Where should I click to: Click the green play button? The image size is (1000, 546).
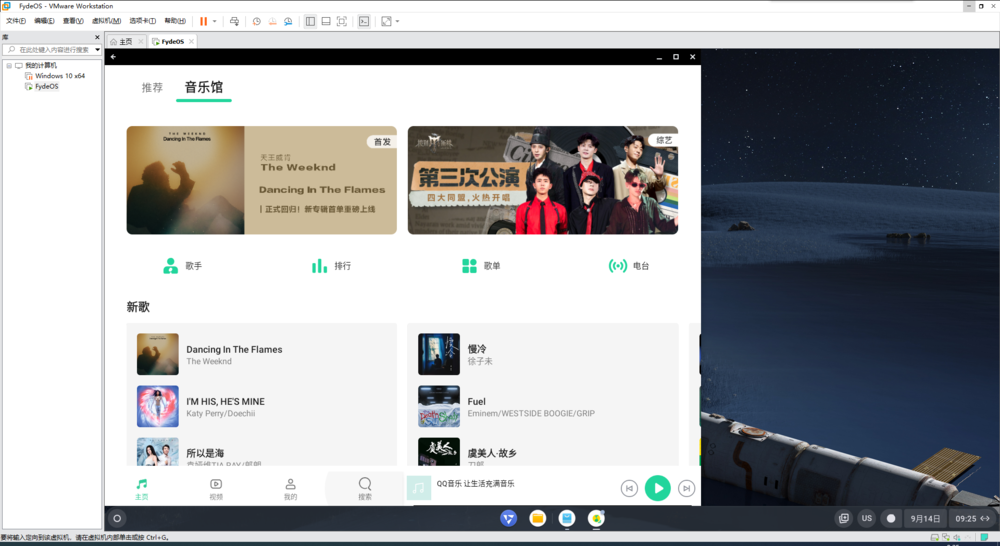click(x=658, y=489)
